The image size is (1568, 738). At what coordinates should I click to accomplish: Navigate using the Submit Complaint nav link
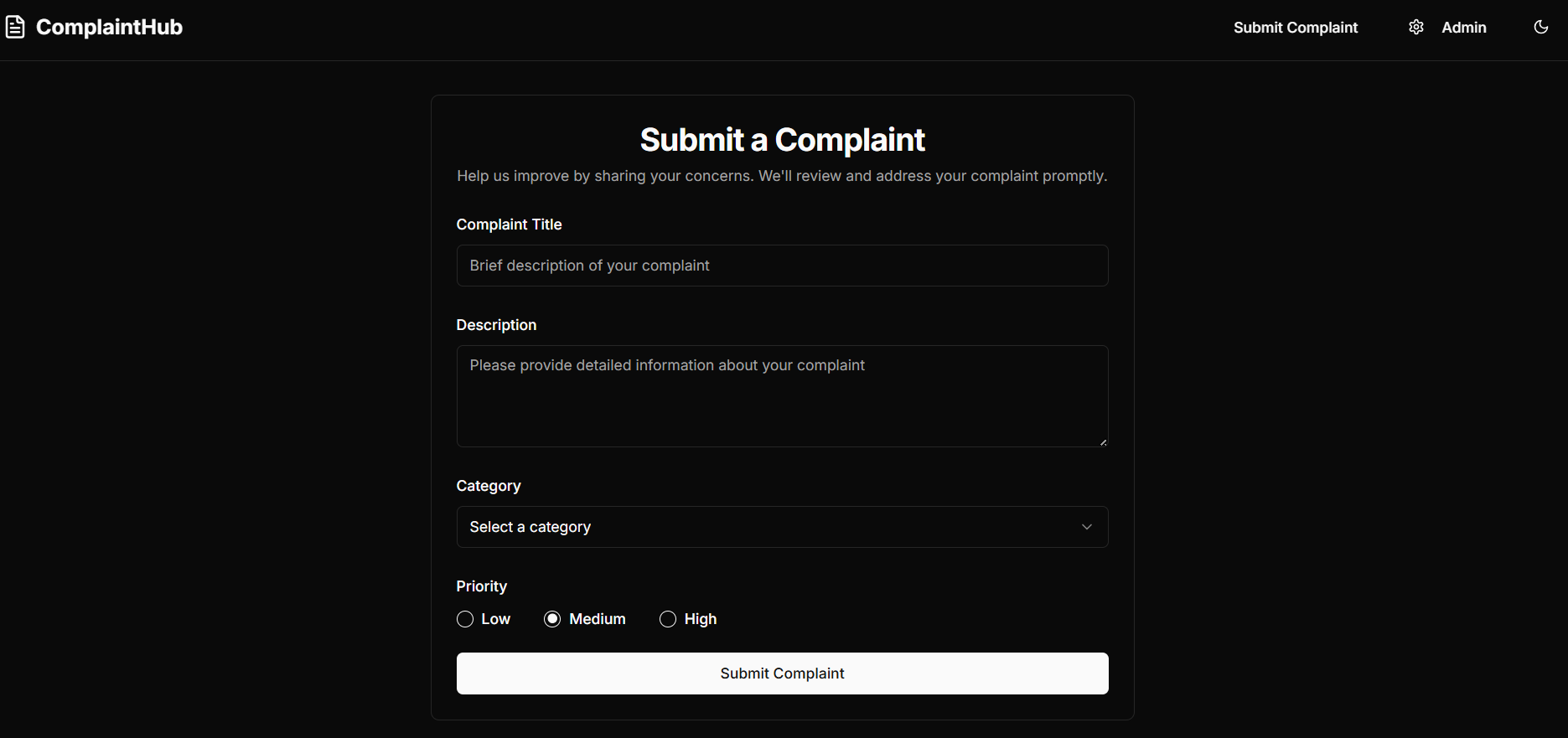1295,27
